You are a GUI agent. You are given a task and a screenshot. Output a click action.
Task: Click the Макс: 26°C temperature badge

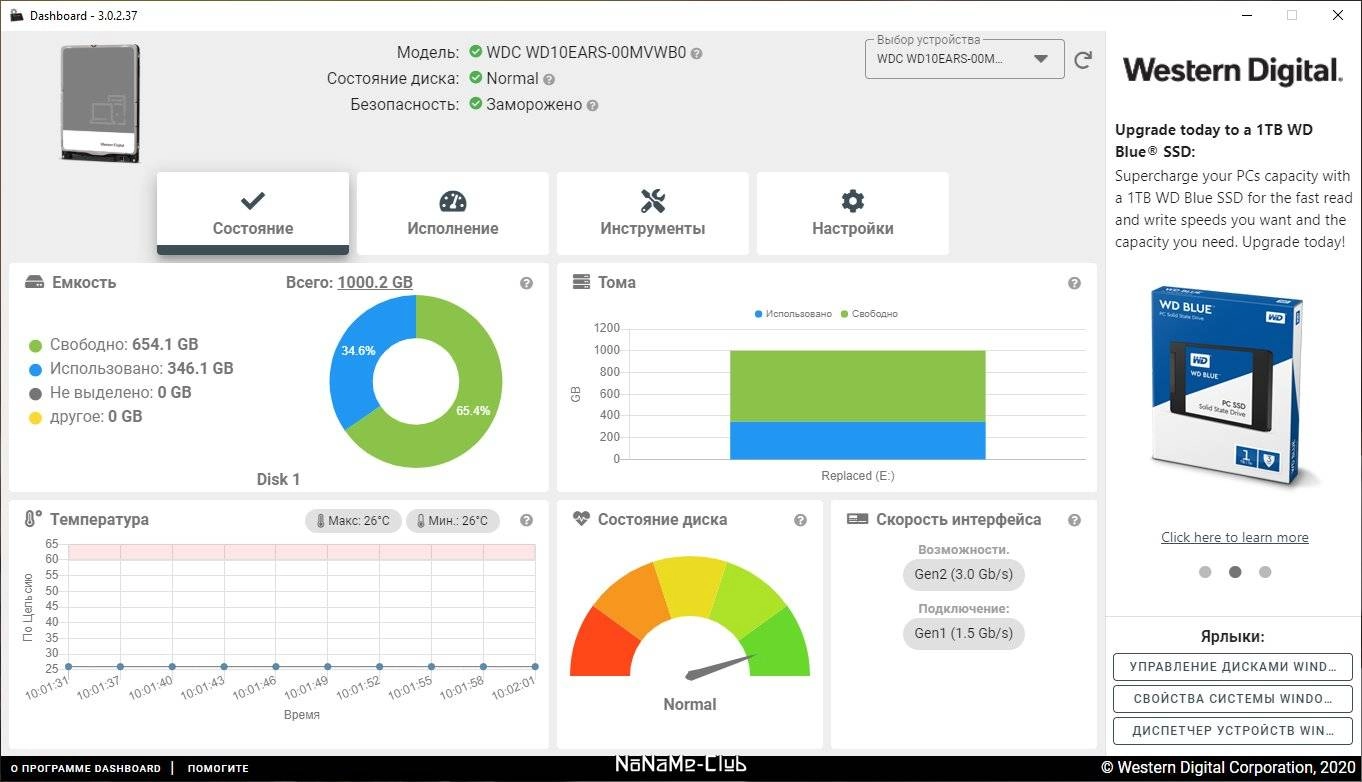pyautogui.click(x=354, y=521)
